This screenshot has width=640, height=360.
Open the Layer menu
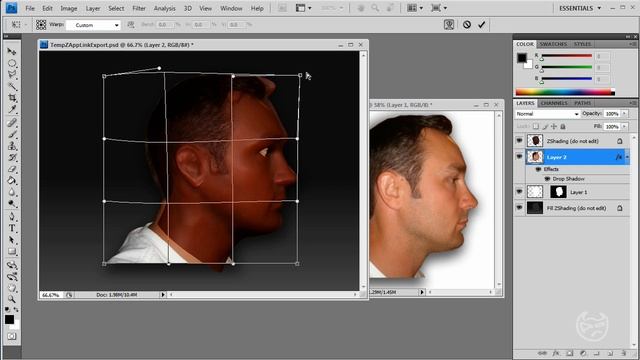click(93, 8)
